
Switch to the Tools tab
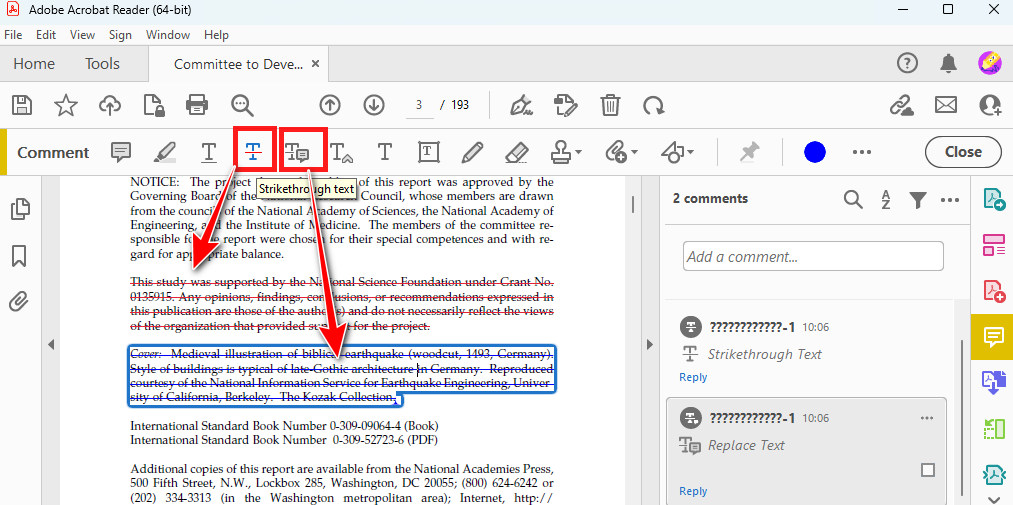[x=102, y=64]
